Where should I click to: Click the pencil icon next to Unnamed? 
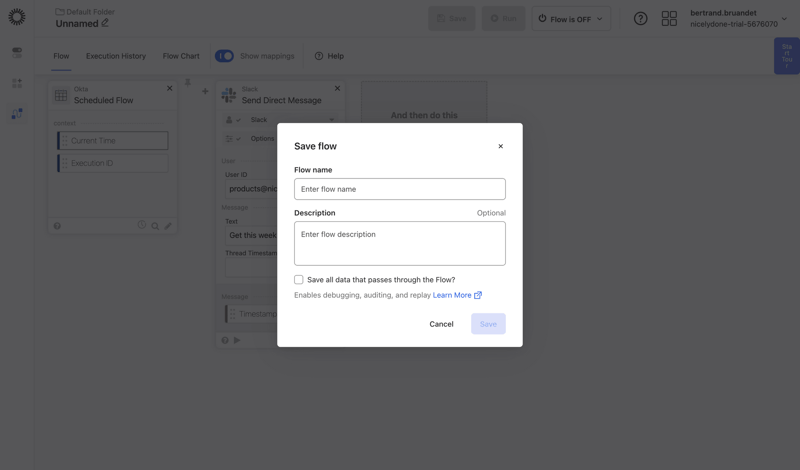[105, 23]
